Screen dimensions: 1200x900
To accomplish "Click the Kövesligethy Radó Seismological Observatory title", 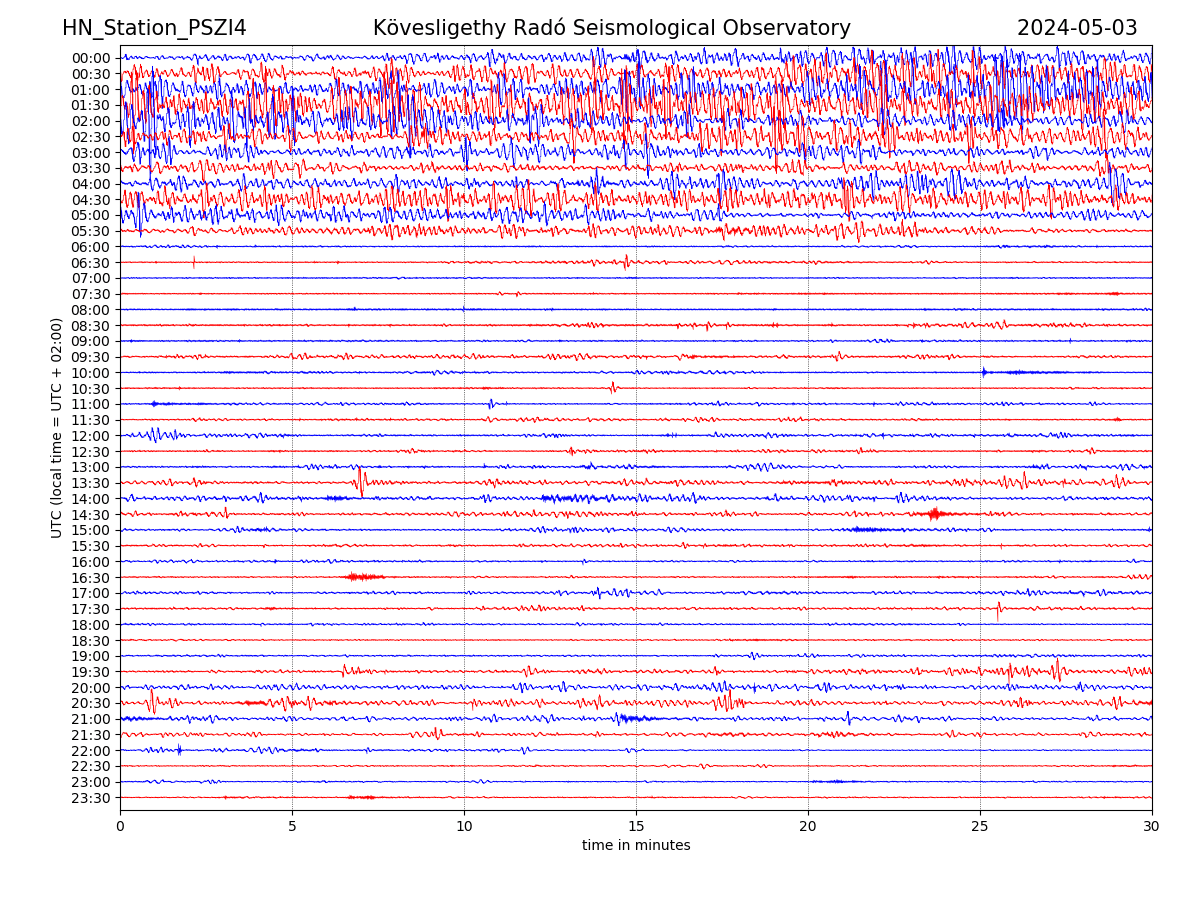I will click(x=611, y=29).
